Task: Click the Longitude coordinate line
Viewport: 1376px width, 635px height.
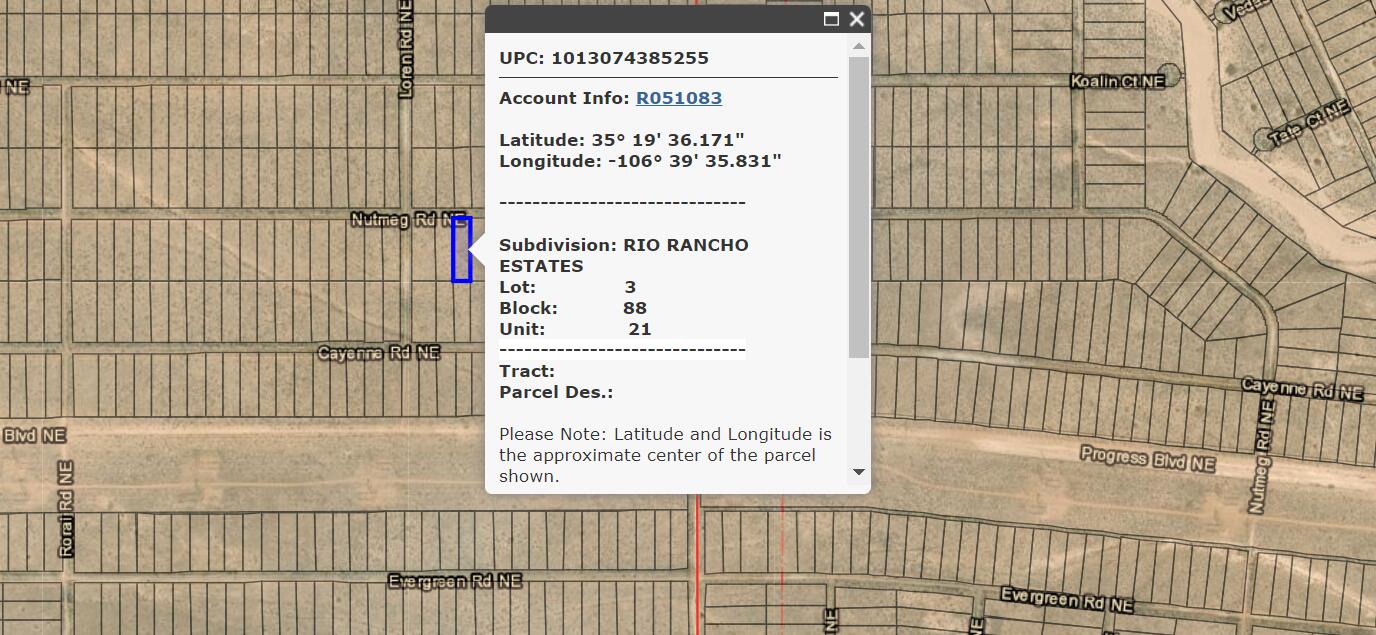Action: (640, 161)
